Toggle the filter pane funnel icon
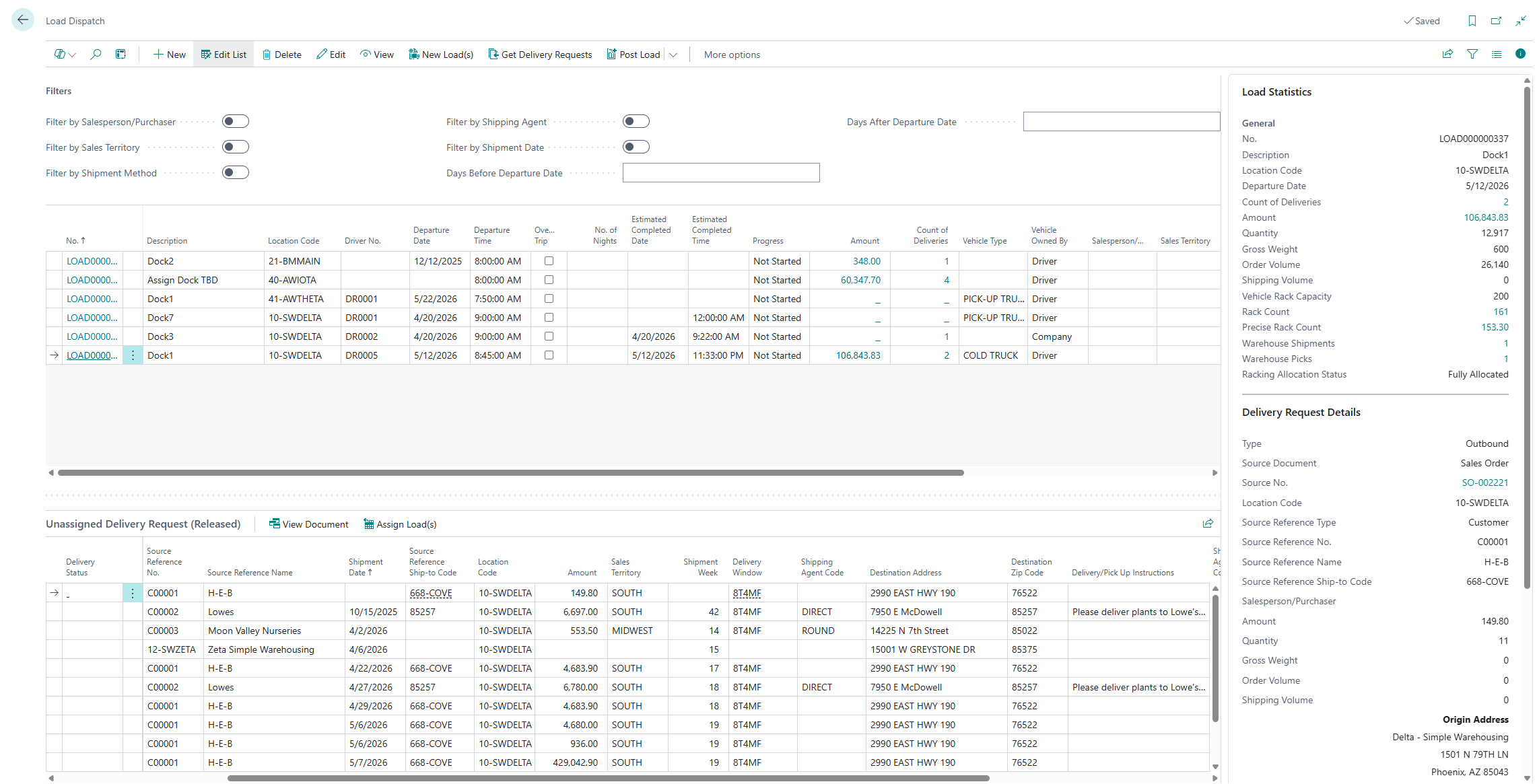Screen dimensions: 1539x784 (x=1472, y=55)
